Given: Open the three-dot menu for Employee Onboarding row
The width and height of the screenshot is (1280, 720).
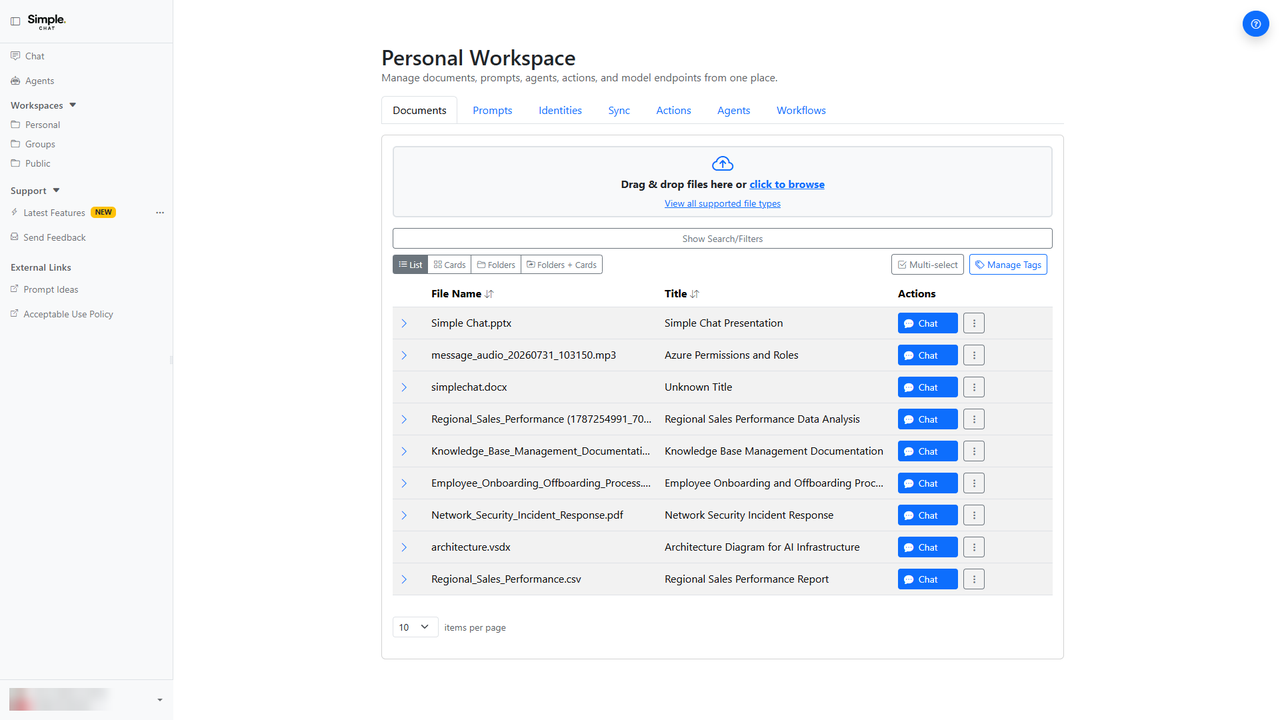Looking at the screenshot, I should (x=974, y=483).
